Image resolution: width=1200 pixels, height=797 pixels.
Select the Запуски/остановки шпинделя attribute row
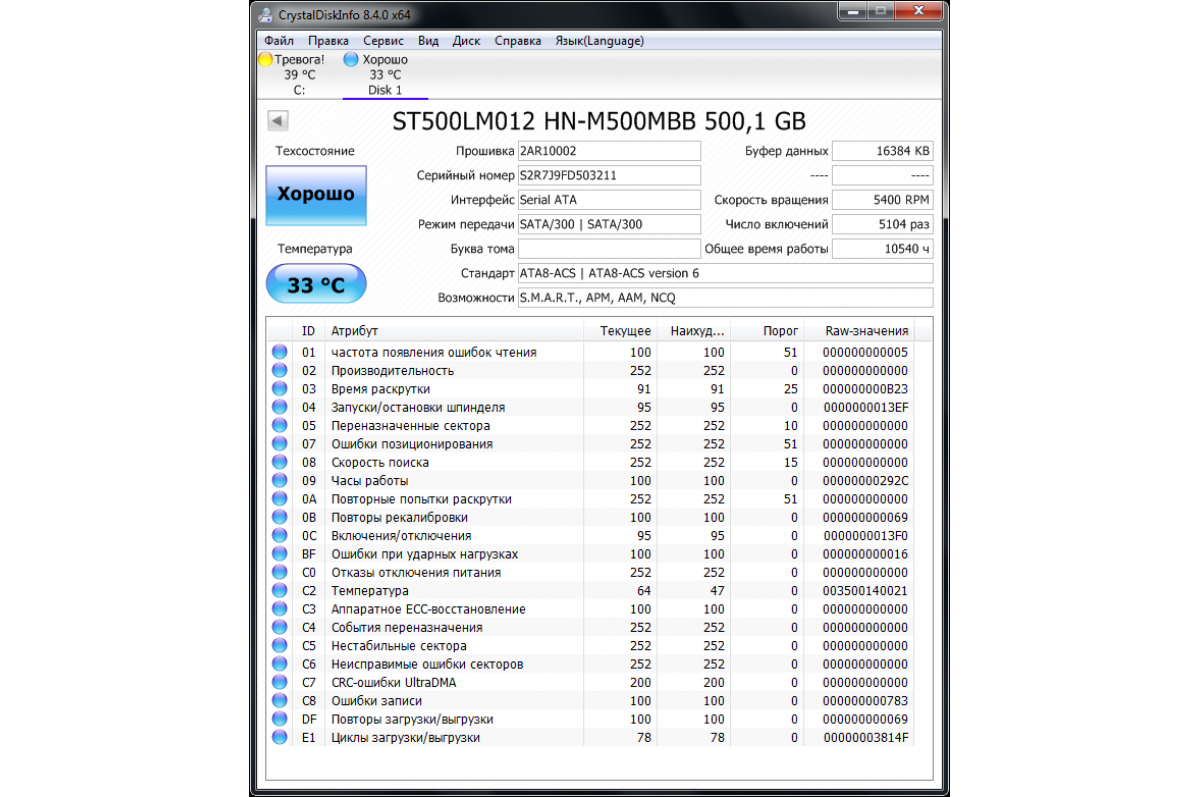[x=591, y=407]
